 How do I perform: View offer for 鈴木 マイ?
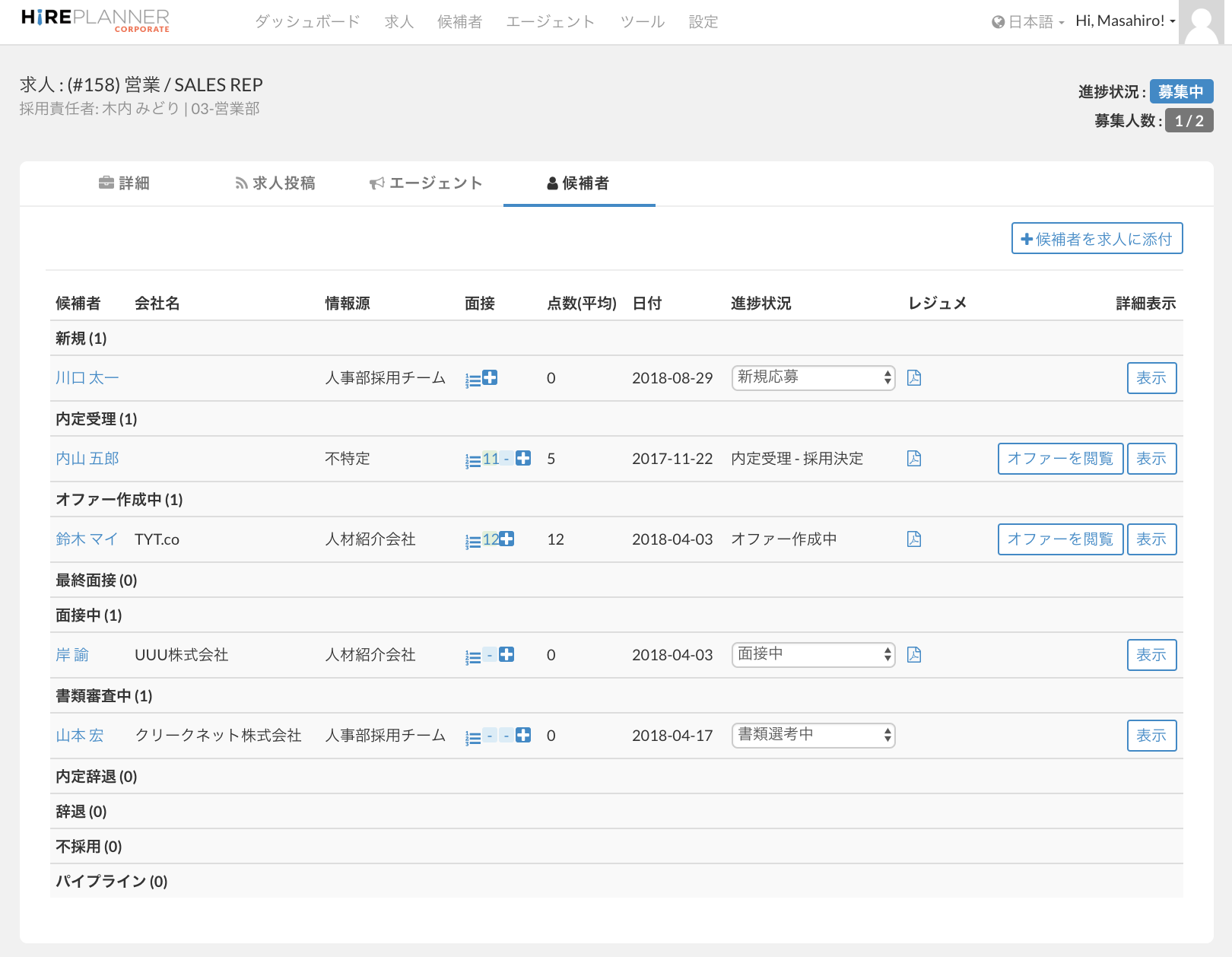click(x=1060, y=539)
